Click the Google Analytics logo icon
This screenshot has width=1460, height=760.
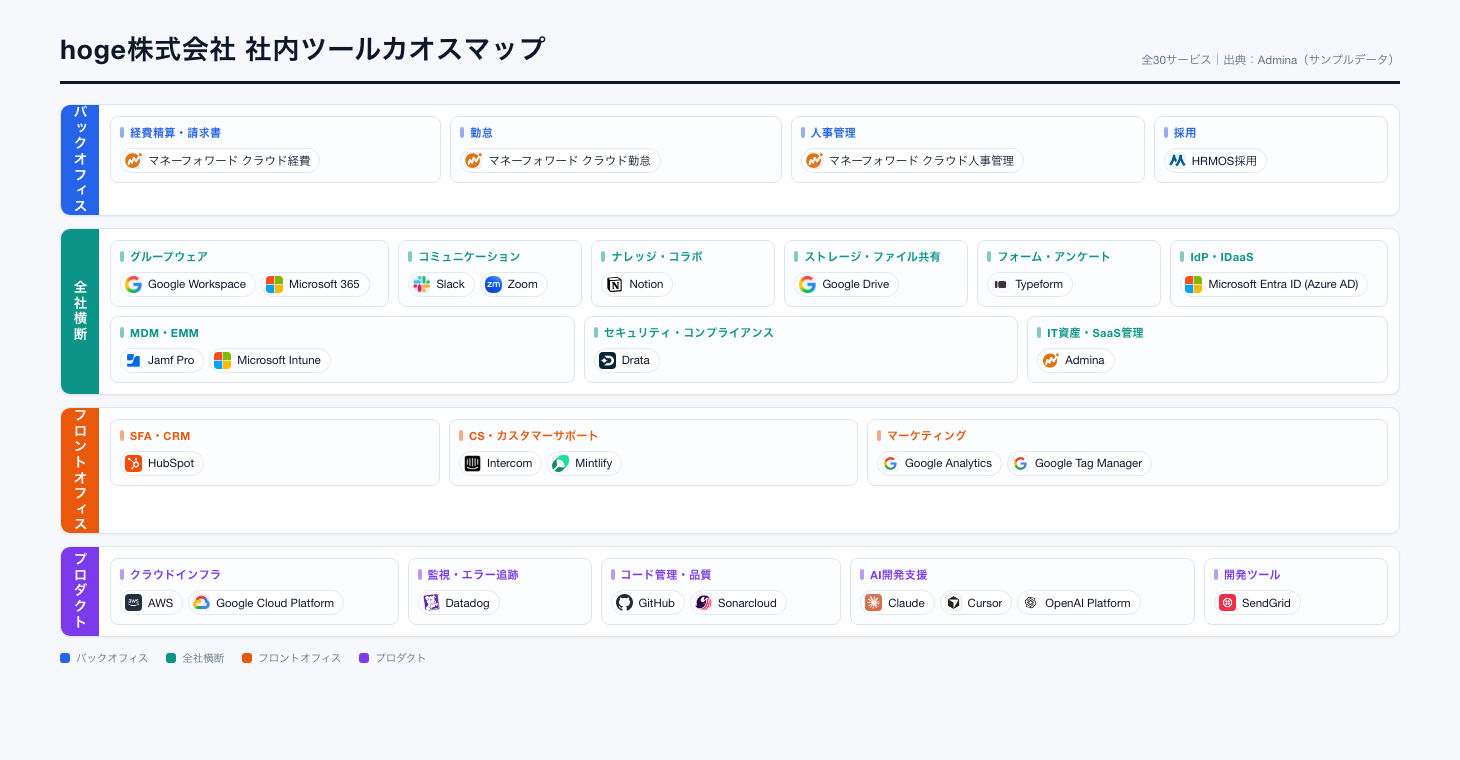pos(890,463)
